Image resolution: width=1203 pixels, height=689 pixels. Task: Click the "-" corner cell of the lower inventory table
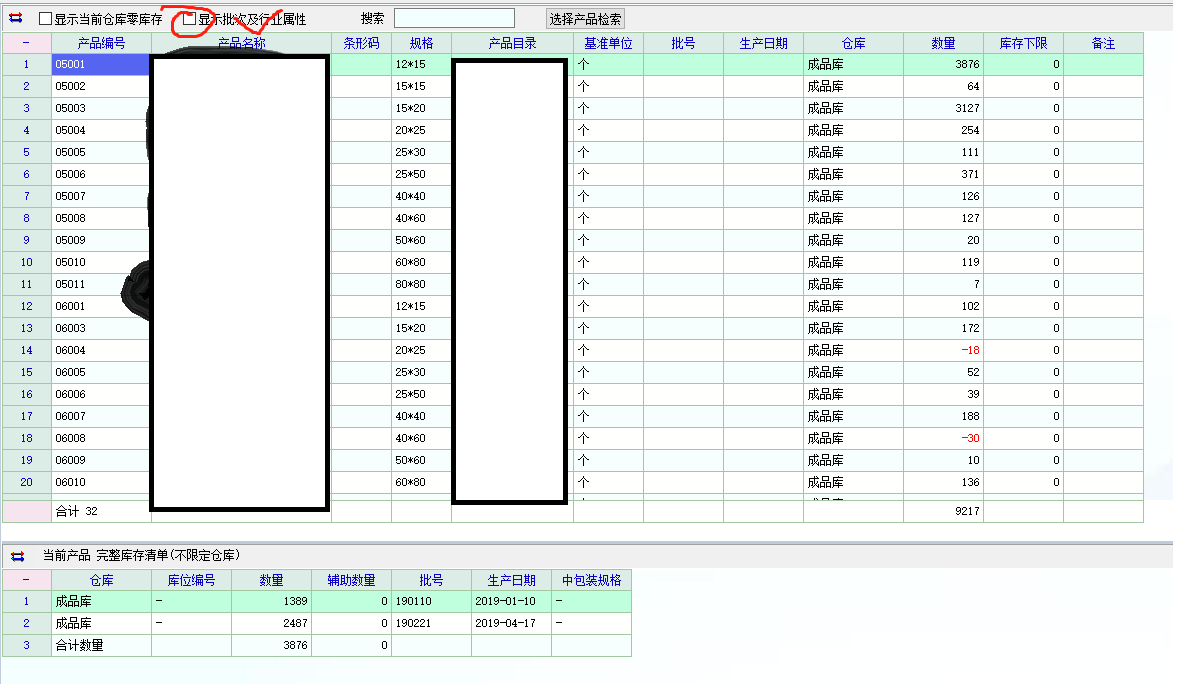[x=26, y=580]
